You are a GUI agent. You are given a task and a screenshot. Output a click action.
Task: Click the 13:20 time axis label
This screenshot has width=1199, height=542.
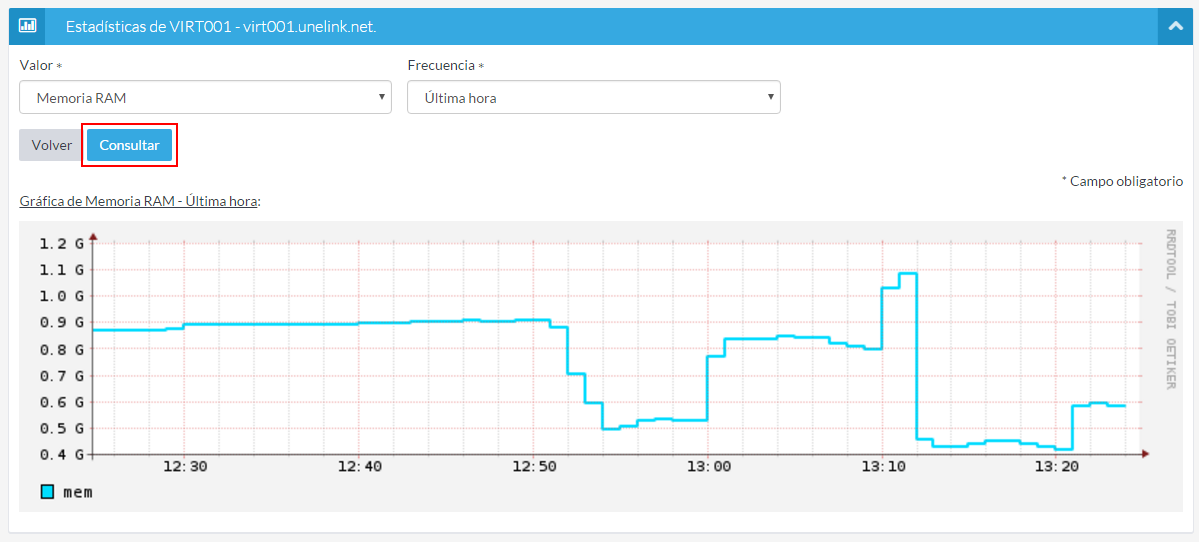tap(1055, 467)
